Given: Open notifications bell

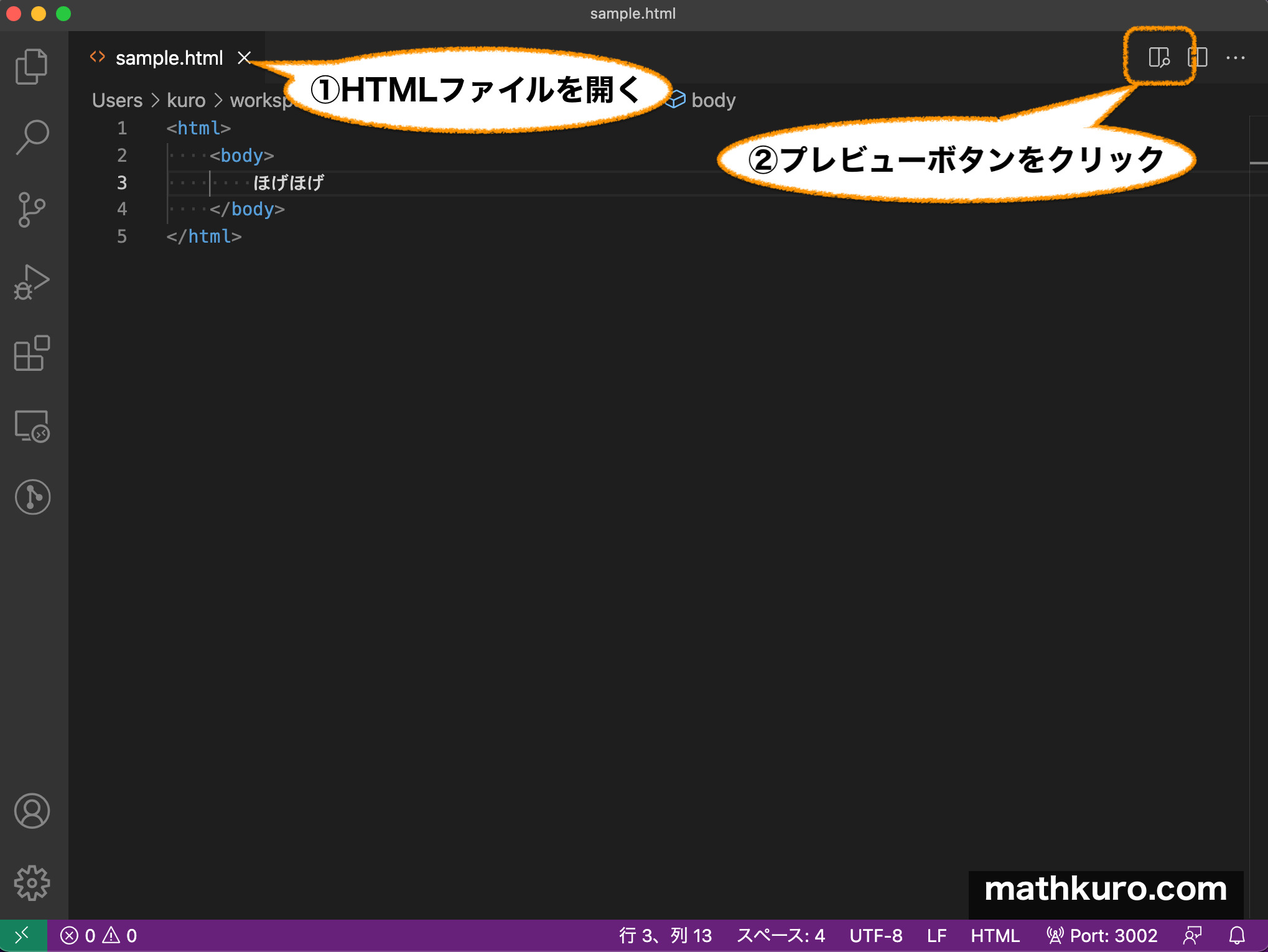Looking at the screenshot, I should click(x=1237, y=935).
